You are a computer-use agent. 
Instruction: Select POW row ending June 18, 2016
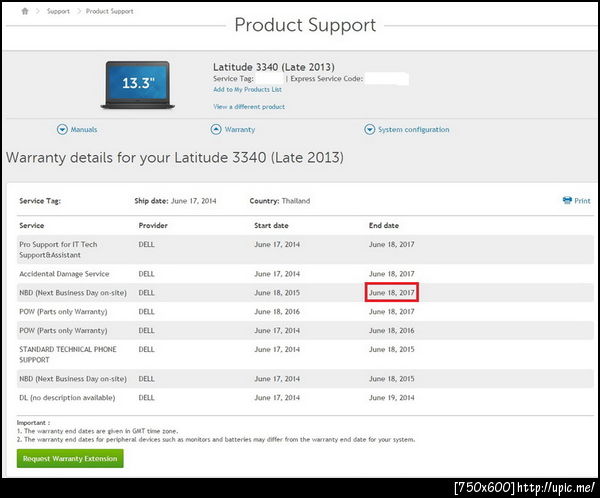pyautogui.click(x=305, y=330)
